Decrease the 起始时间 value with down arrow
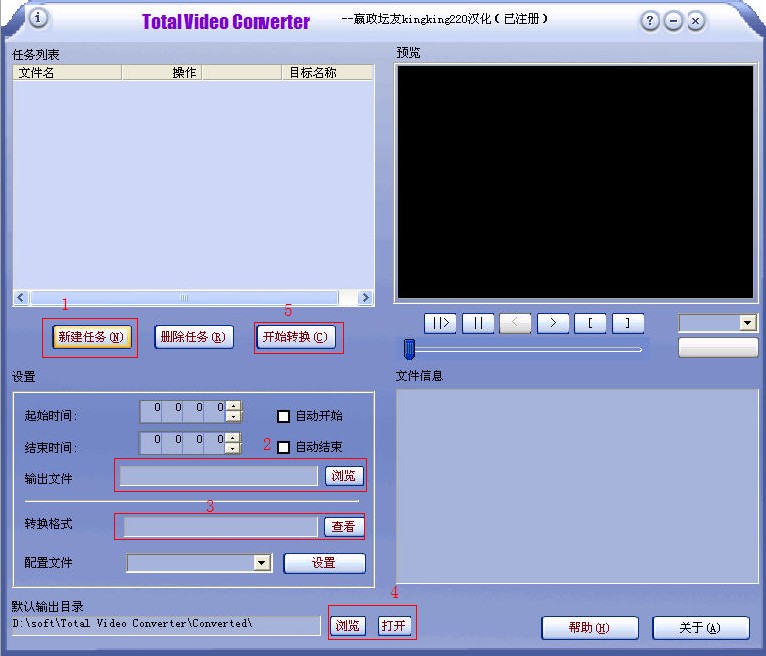This screenshot has height=656, width=766. coord(234,417)
